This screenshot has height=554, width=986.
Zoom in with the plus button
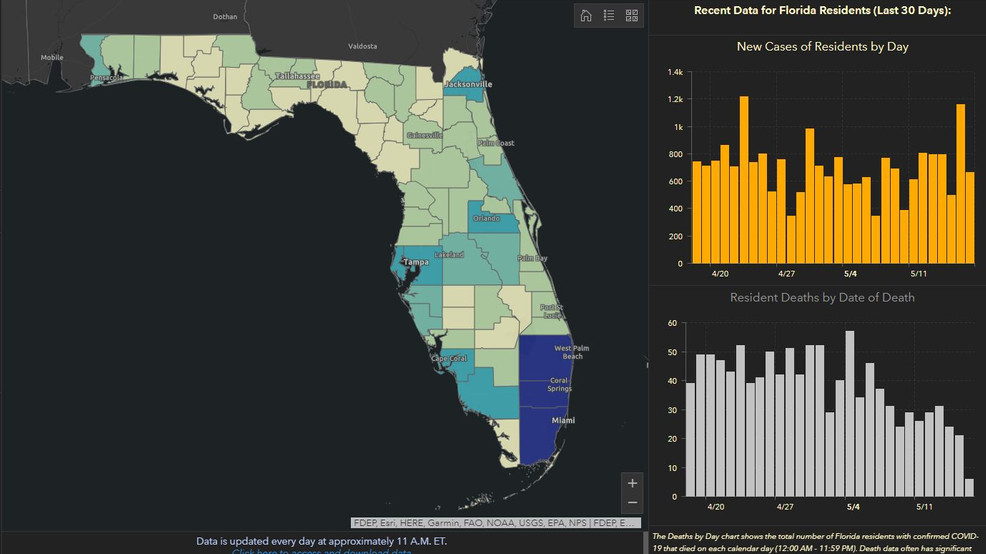(632, 483)
